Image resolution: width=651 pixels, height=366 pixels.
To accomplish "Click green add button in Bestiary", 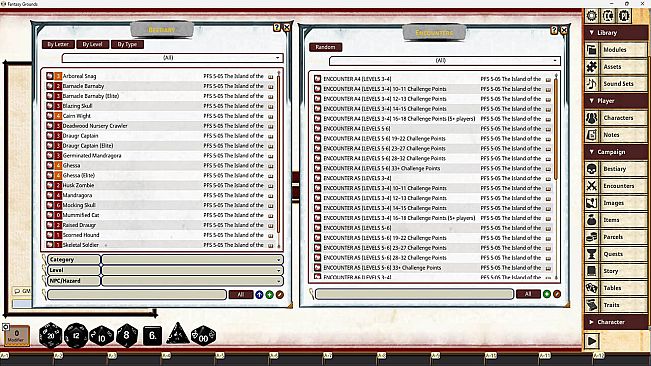I will [x=269, y=295].
